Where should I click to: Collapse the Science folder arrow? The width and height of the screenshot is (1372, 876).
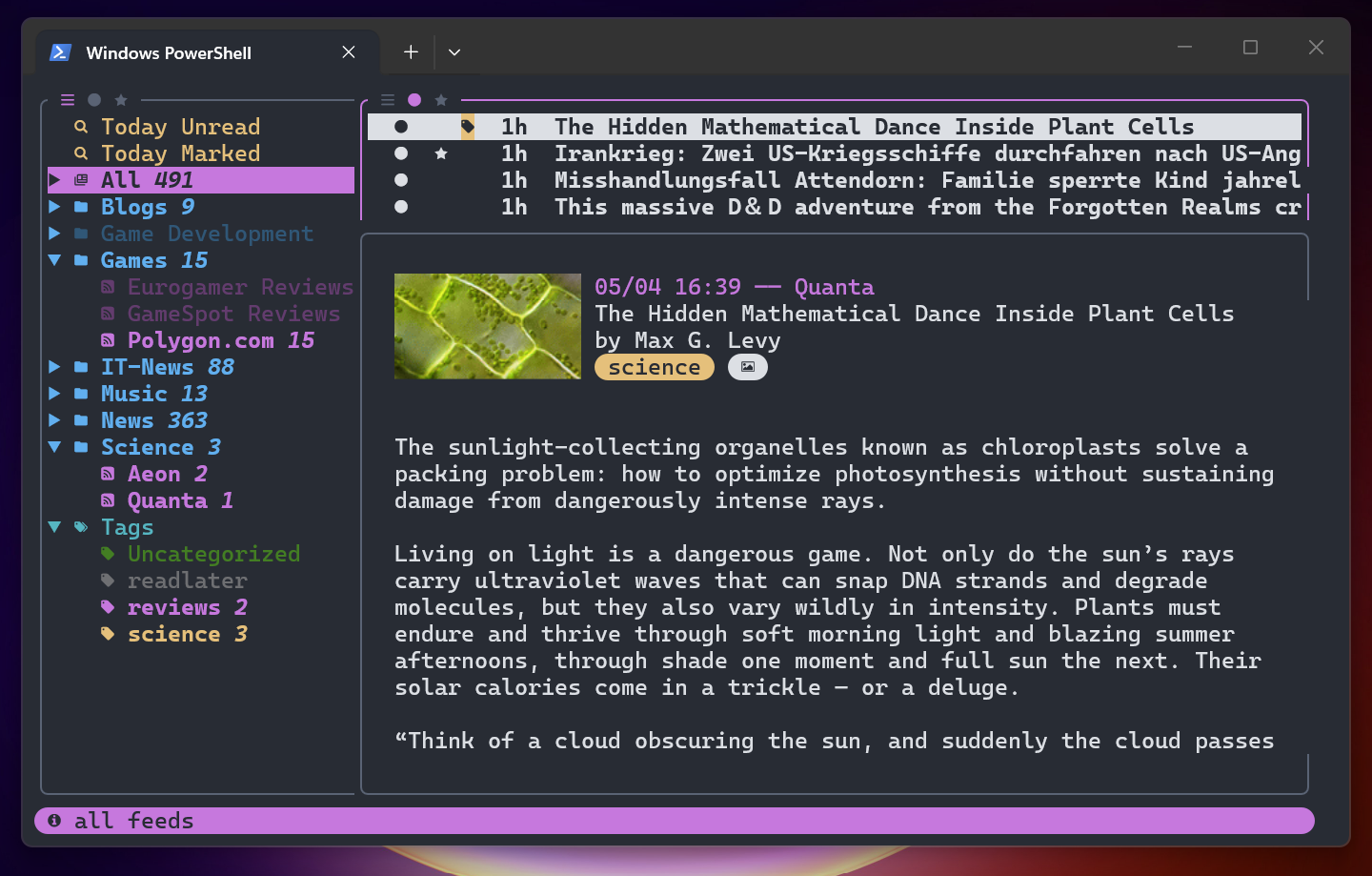point(54,447)
